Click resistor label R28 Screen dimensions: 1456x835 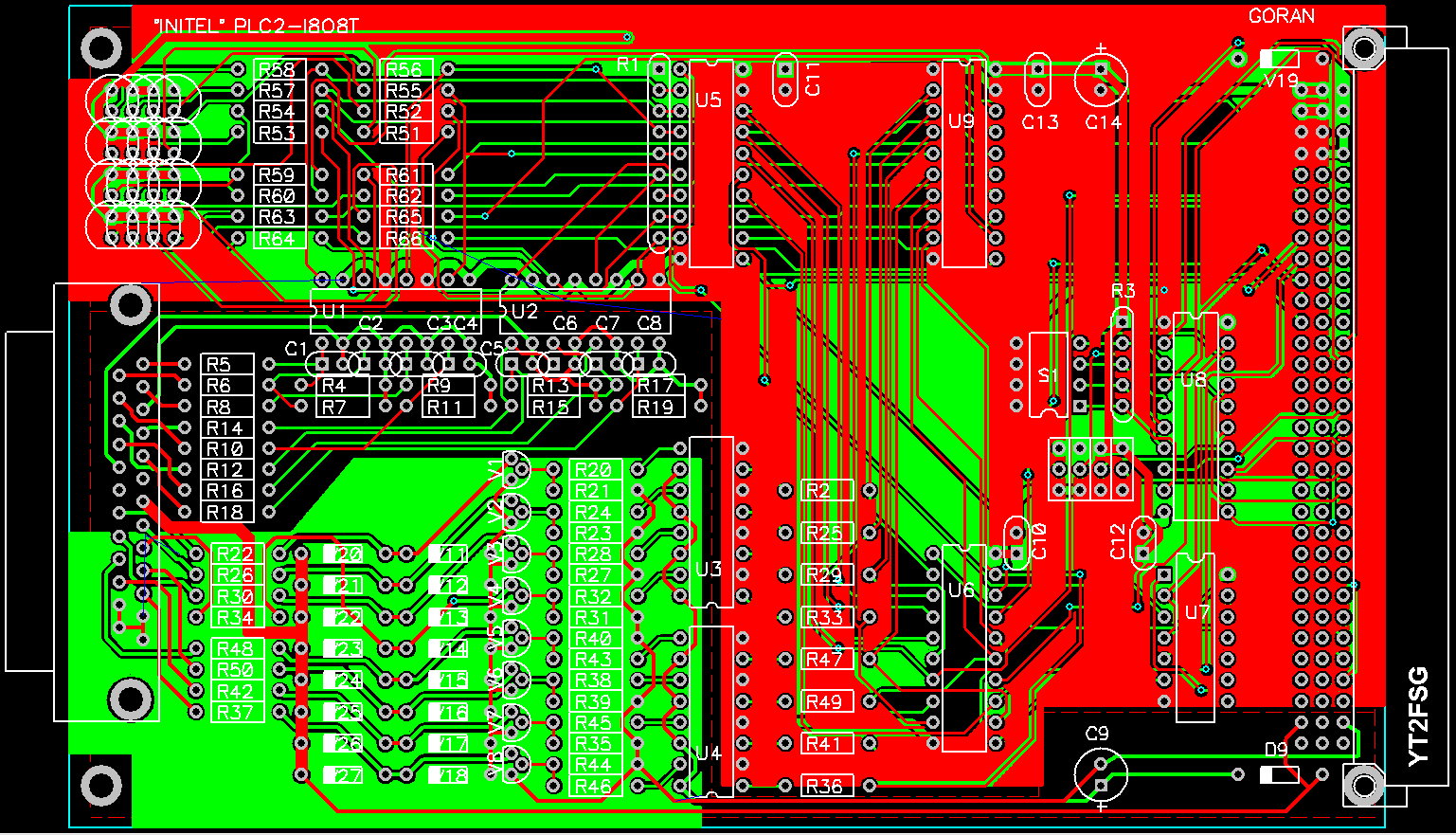pos(593,554)
